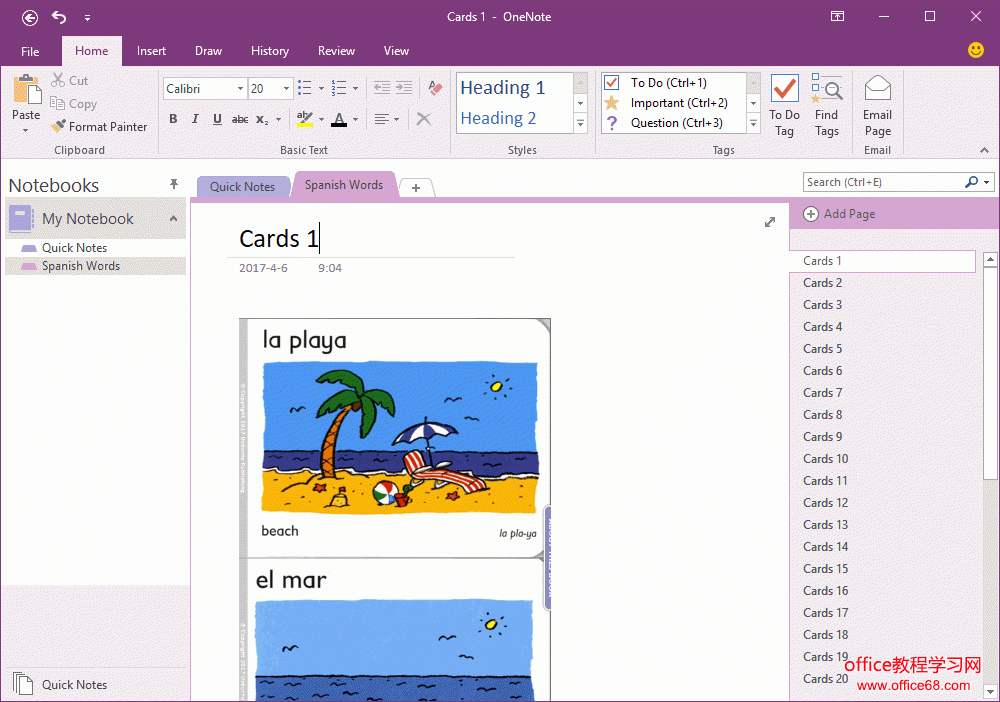Activate the Format Painter tool
Screen dimensions: 1000x702
click(99, 126)
